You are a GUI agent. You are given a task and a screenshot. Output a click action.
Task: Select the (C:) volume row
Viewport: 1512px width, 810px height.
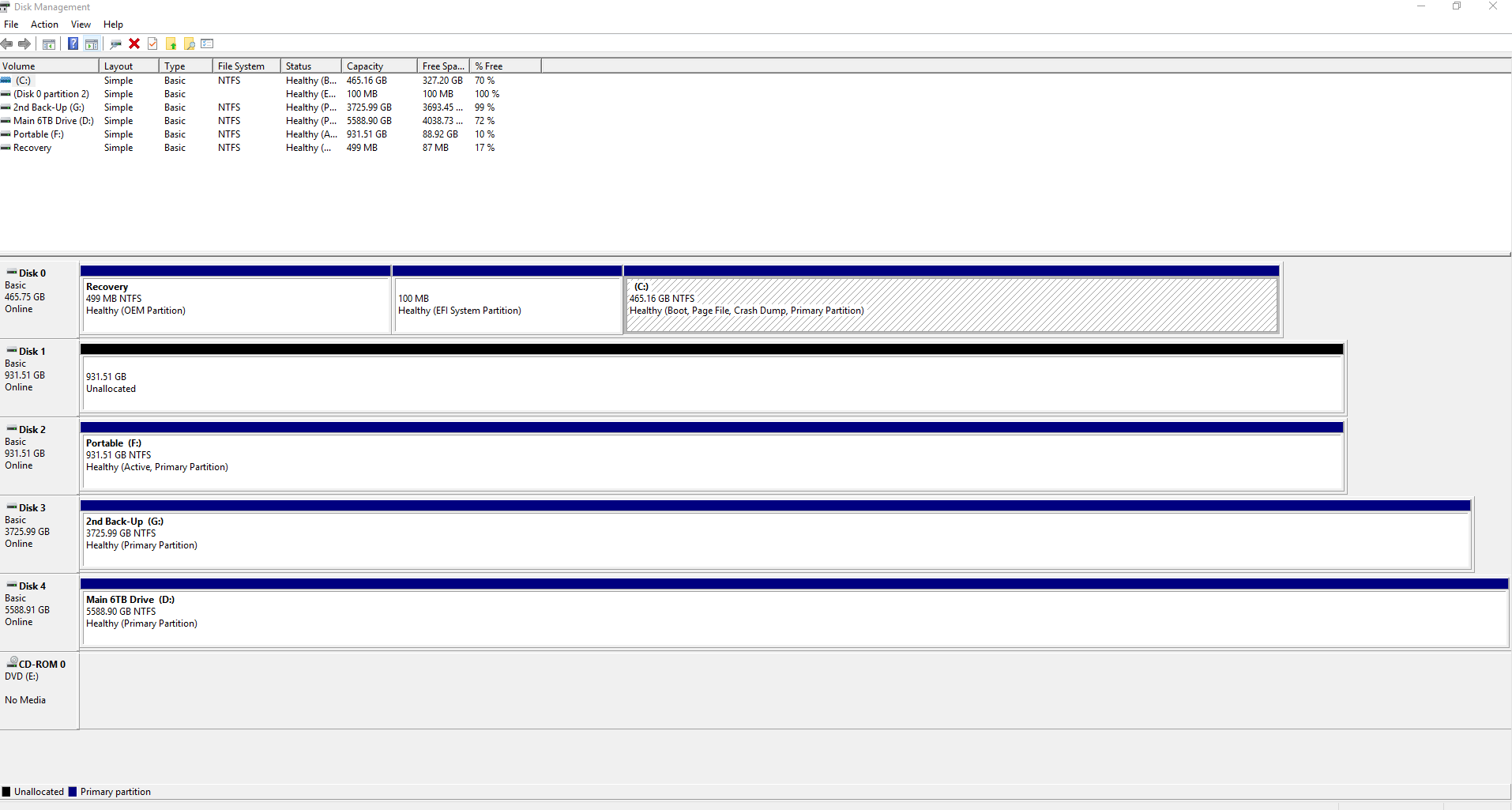271,81
